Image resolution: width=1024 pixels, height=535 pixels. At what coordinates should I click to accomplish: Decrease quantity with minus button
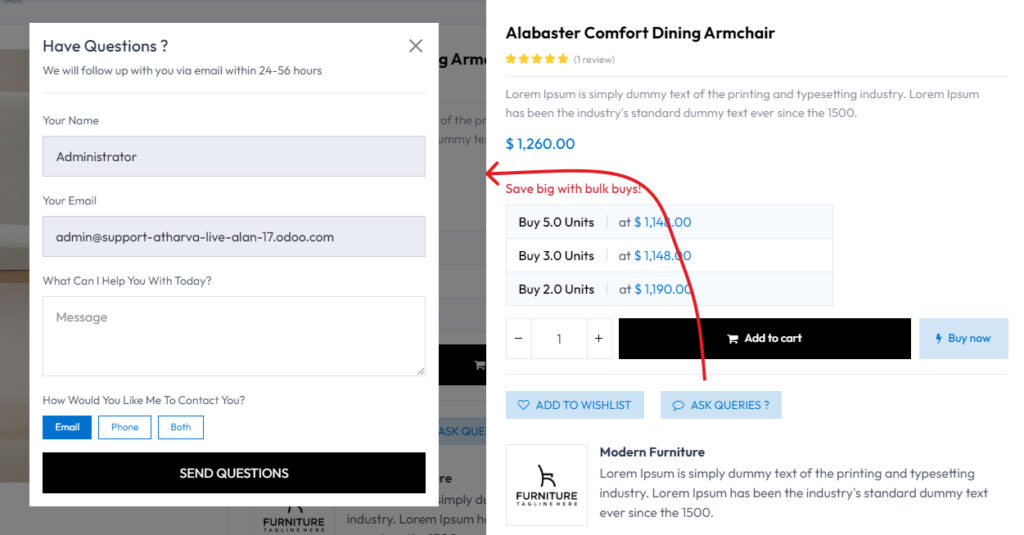coord(518,339)
